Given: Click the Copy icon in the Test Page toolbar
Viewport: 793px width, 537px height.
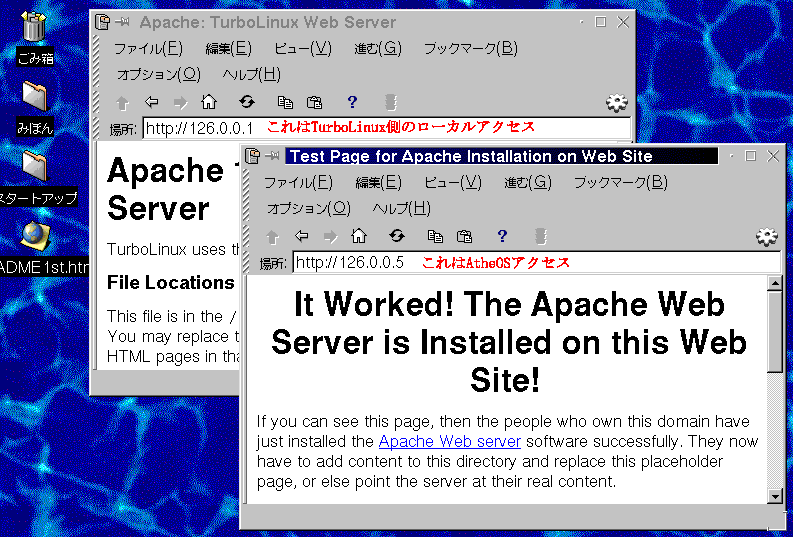Looking at the screenshot, I should click(435, 236).
